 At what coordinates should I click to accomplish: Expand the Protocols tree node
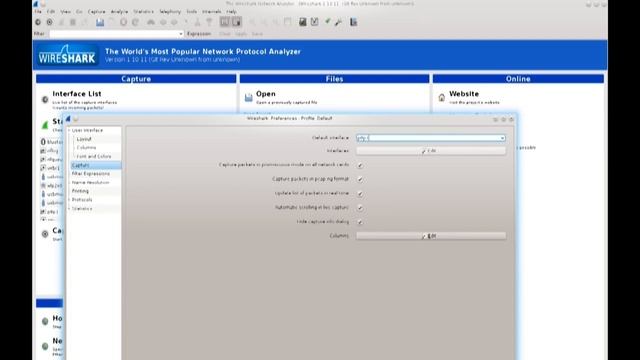[x=69, y=200]
